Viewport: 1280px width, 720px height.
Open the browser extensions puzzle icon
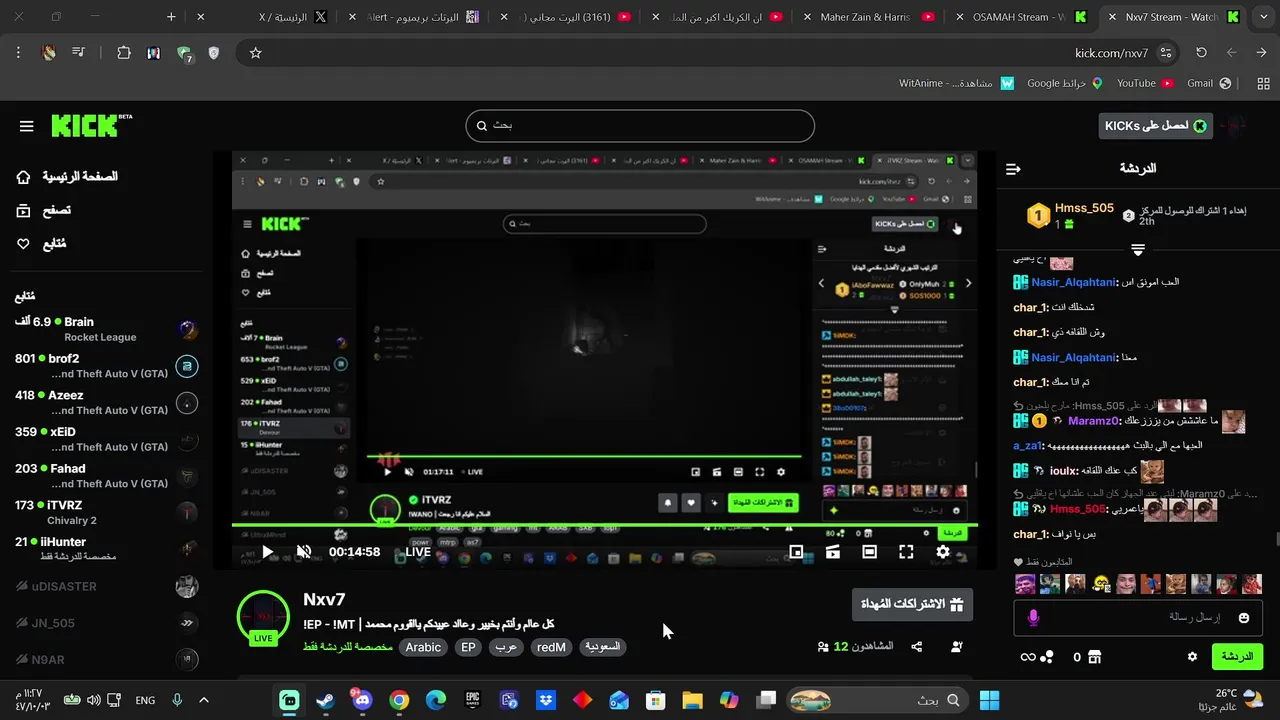124,53
